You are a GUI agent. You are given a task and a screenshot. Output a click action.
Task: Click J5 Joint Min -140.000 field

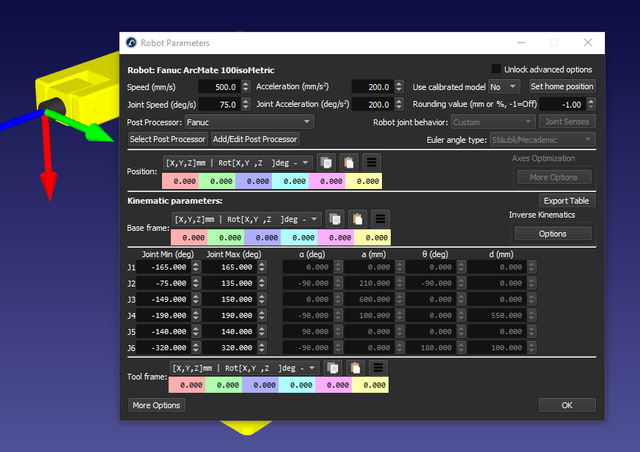pyautogui.click(x=164, y=332)
